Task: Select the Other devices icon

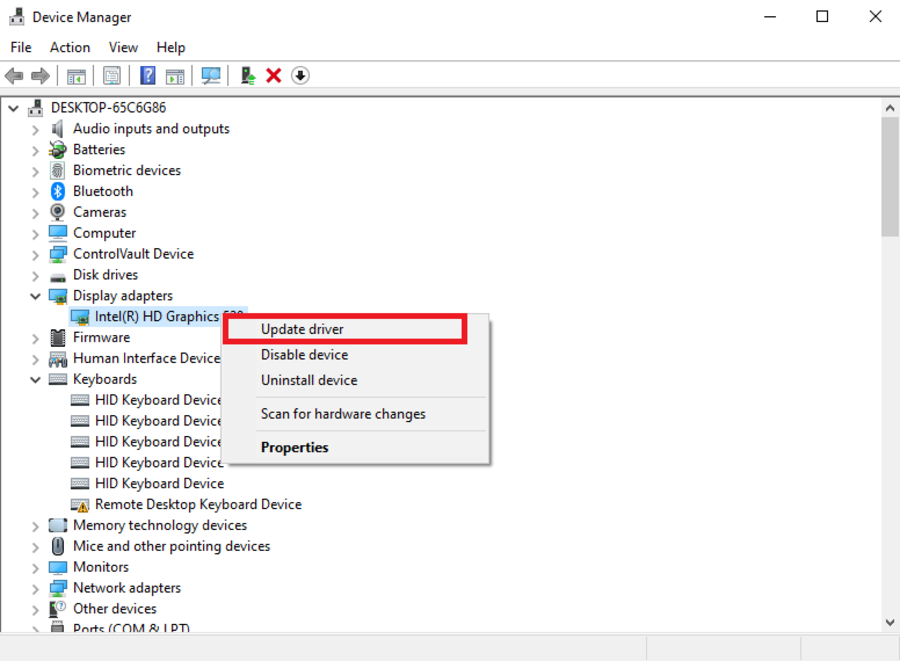Action: (x=57, y=609)
